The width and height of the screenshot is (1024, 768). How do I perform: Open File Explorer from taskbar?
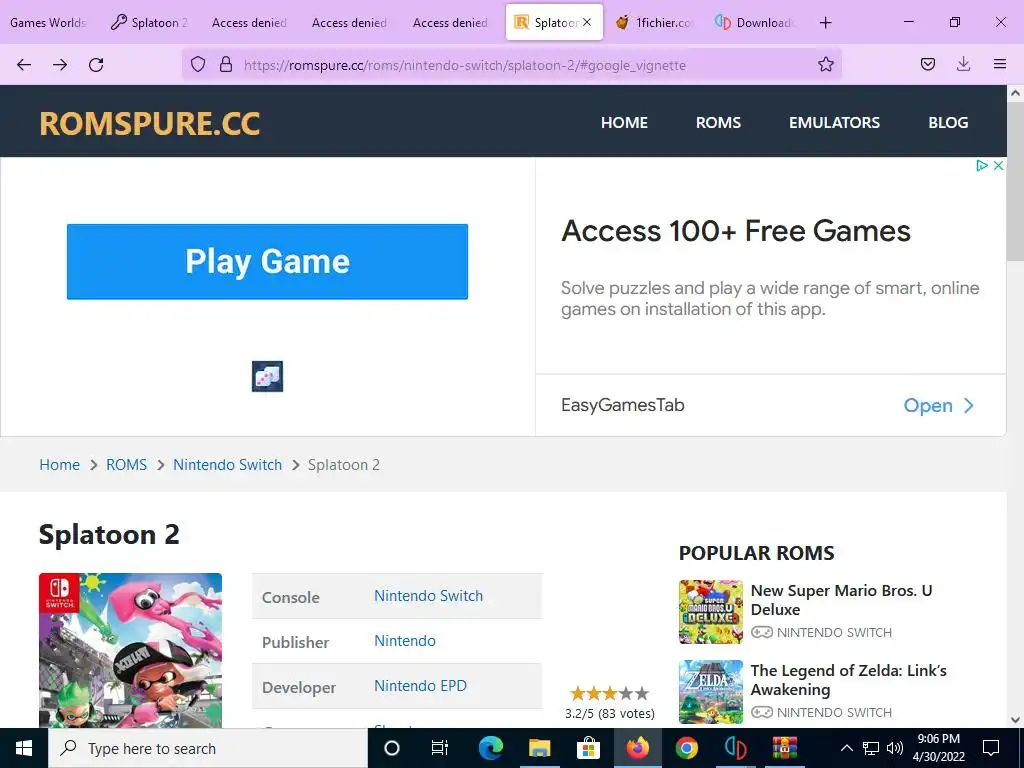point(539,748)
